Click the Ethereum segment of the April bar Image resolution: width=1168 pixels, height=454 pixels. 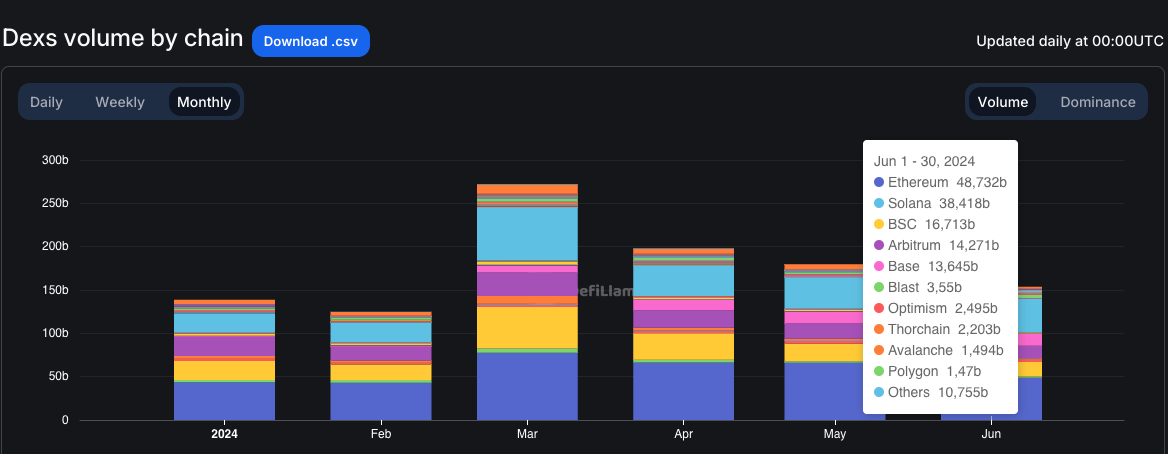tap(683, 391)
